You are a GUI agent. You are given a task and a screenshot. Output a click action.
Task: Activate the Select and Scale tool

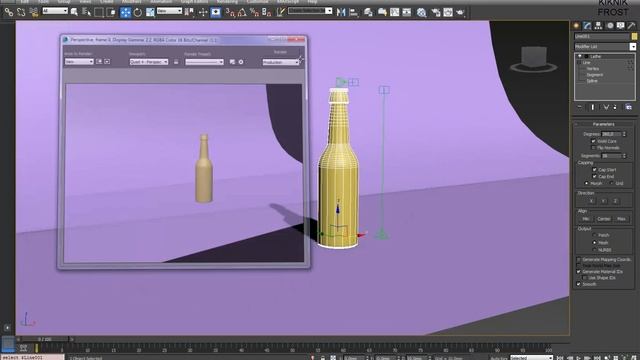pos(150,12)
